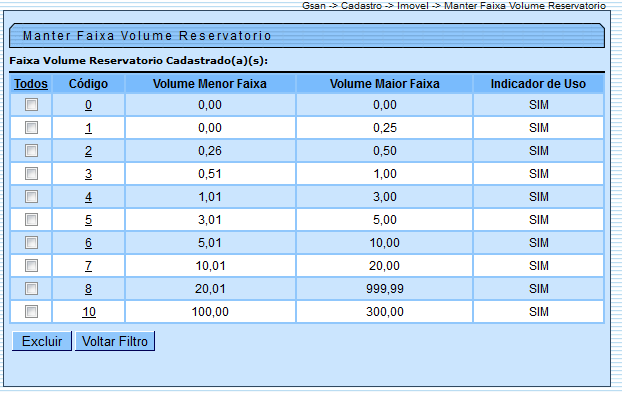Click the código 8 link
Image resolution: width=622 pixels, height=393 pixels.
tap(88, 289)
